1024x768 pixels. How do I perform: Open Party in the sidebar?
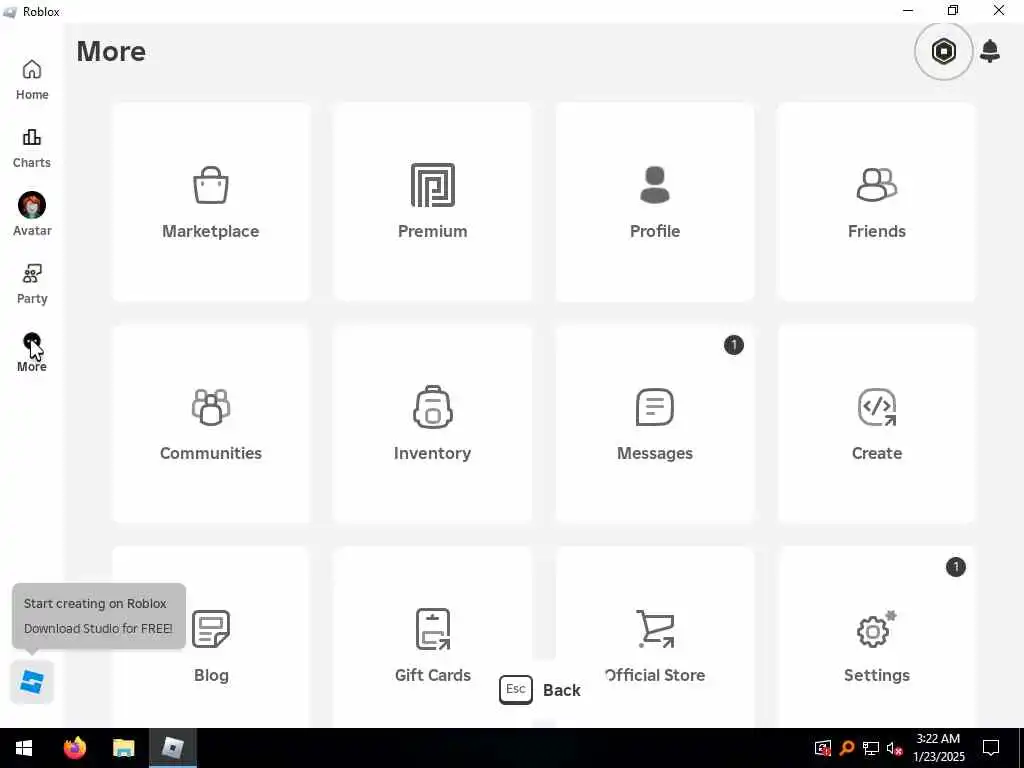tap(32, 284)
